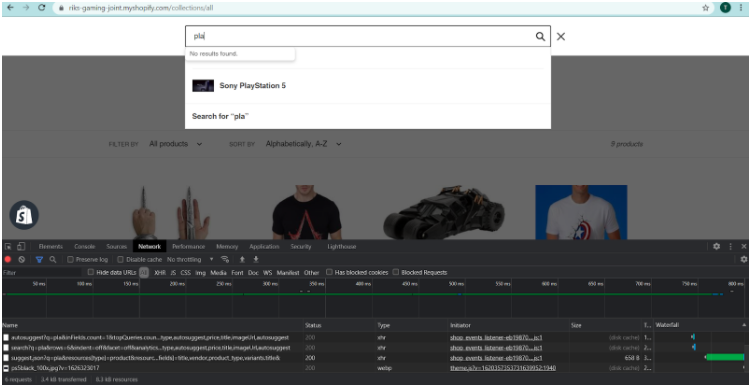Toggle the device toolbar icon in DevTools
749x386 pixels.
pos(21,247)
